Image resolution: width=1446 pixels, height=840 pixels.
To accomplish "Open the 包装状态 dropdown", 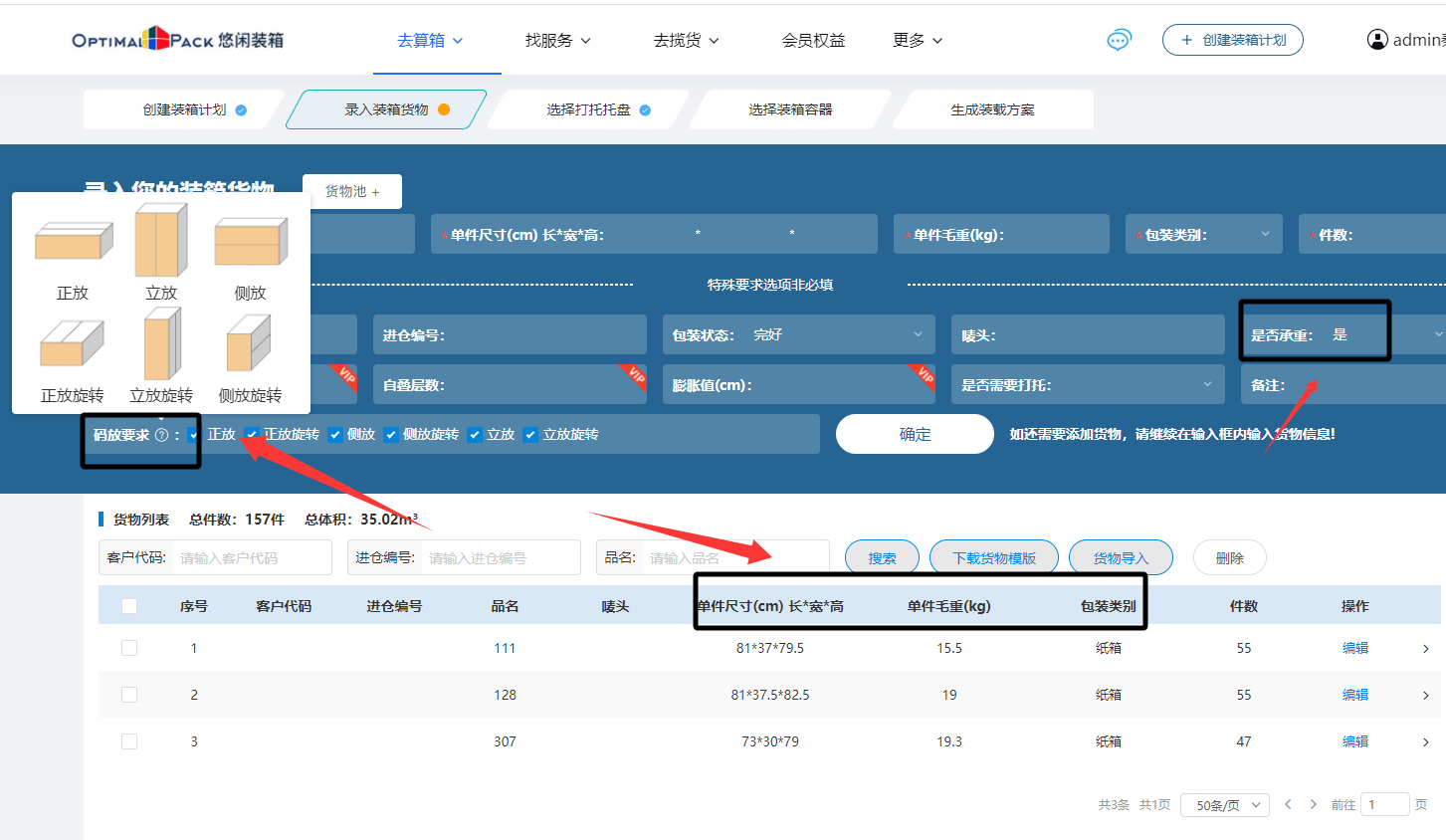I will coord(798,335).
